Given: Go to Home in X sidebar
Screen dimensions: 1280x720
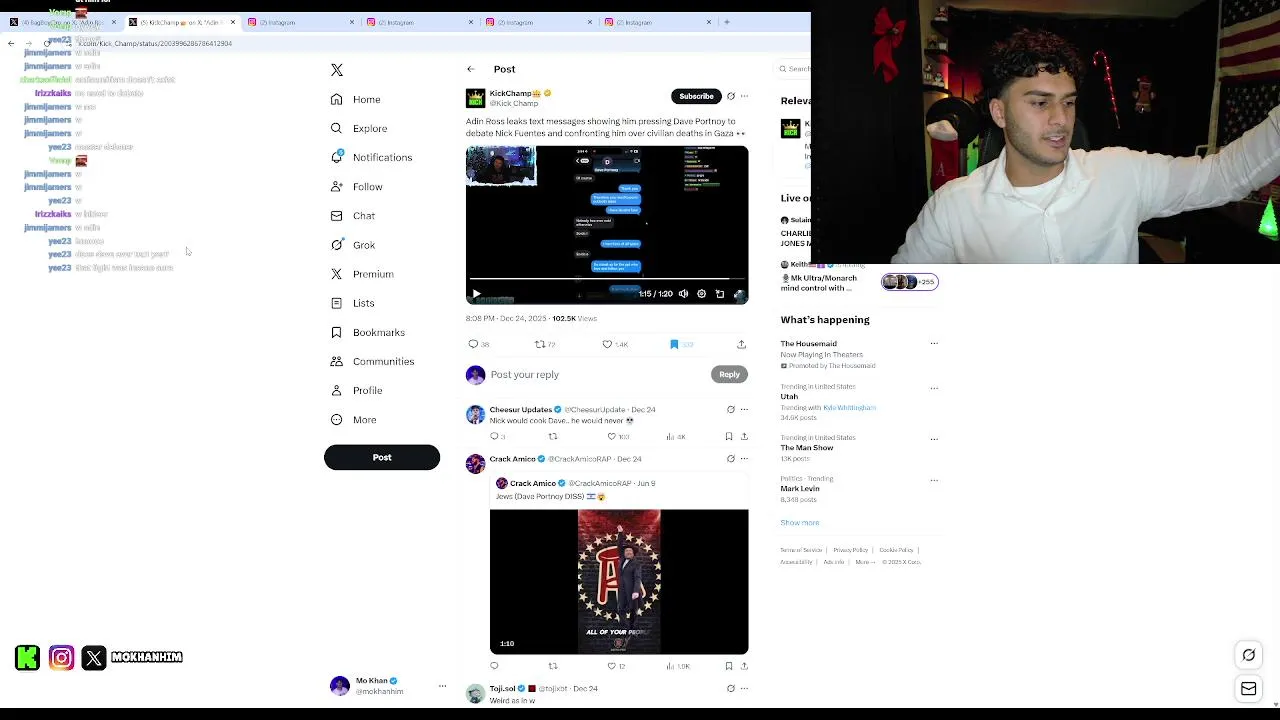Looking at the screenshot, I should pyautogui.click(x=356, y=99).
